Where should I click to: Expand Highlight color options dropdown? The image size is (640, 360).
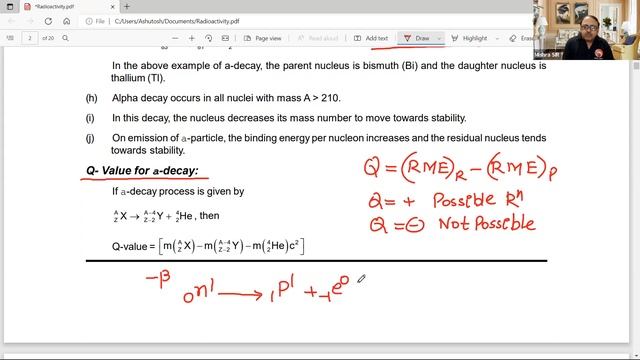pos(497,38)
